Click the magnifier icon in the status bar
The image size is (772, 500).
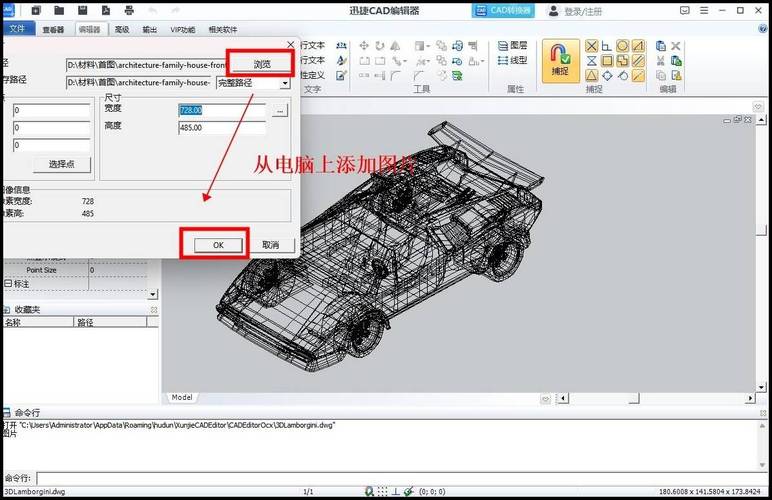click(x=369, y=491)
